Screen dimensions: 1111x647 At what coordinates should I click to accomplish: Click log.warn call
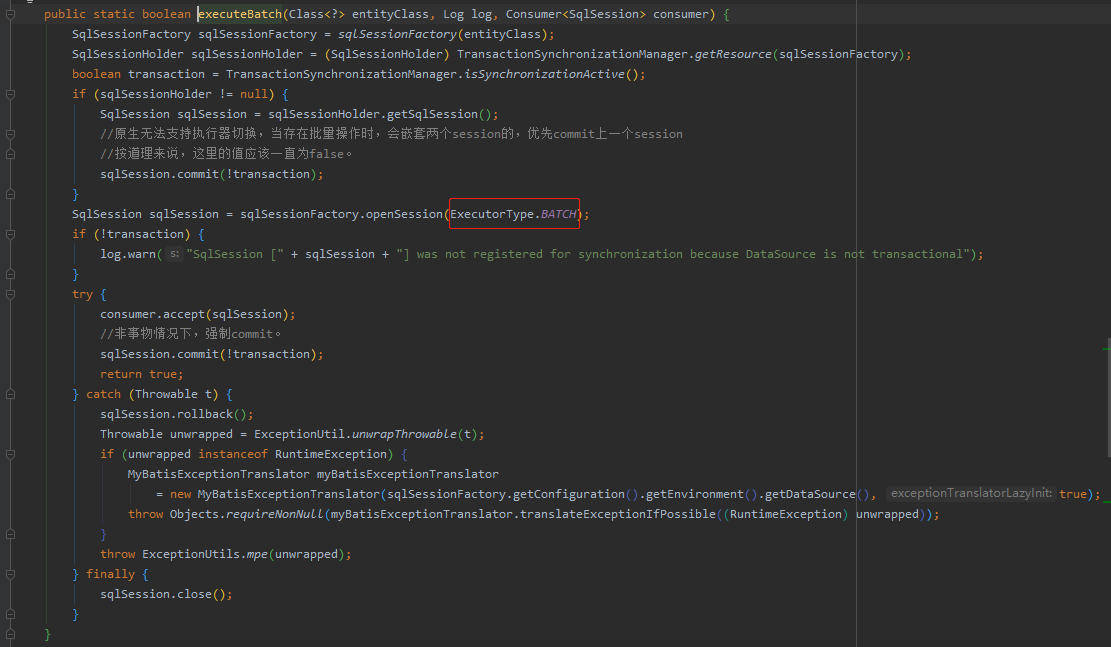point(128,254)
